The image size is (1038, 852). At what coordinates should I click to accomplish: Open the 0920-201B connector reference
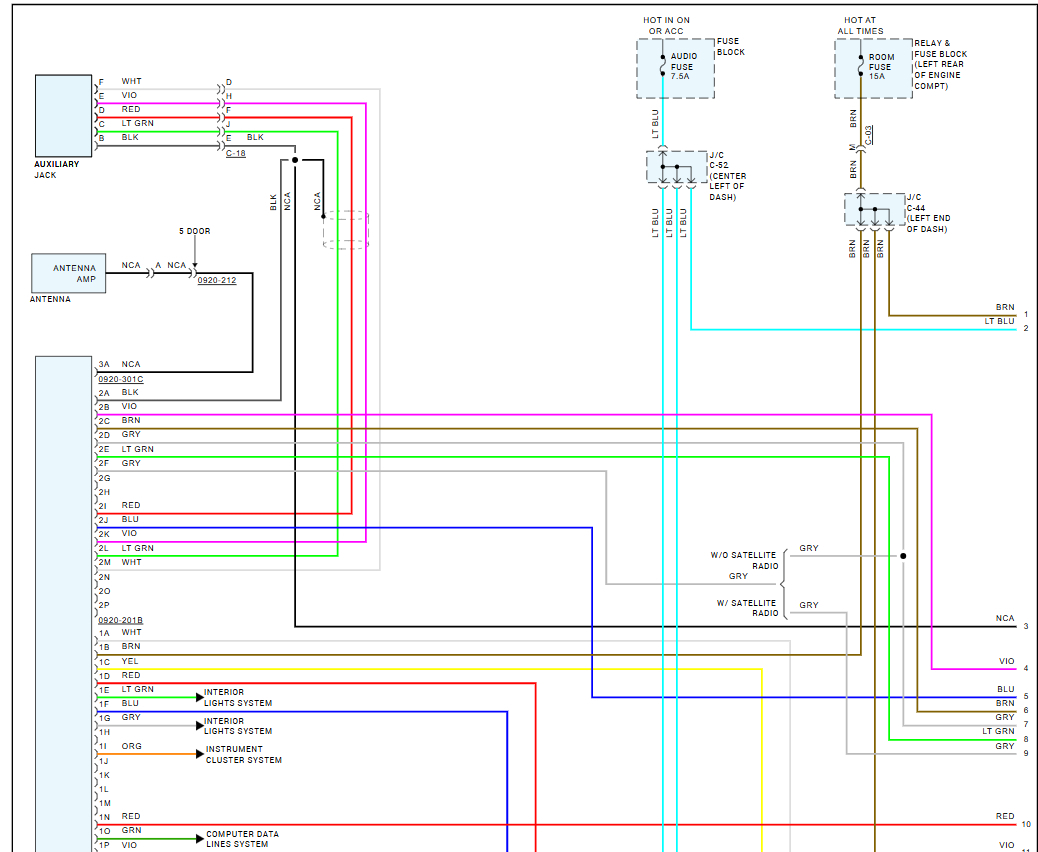(x=120, y=620)
